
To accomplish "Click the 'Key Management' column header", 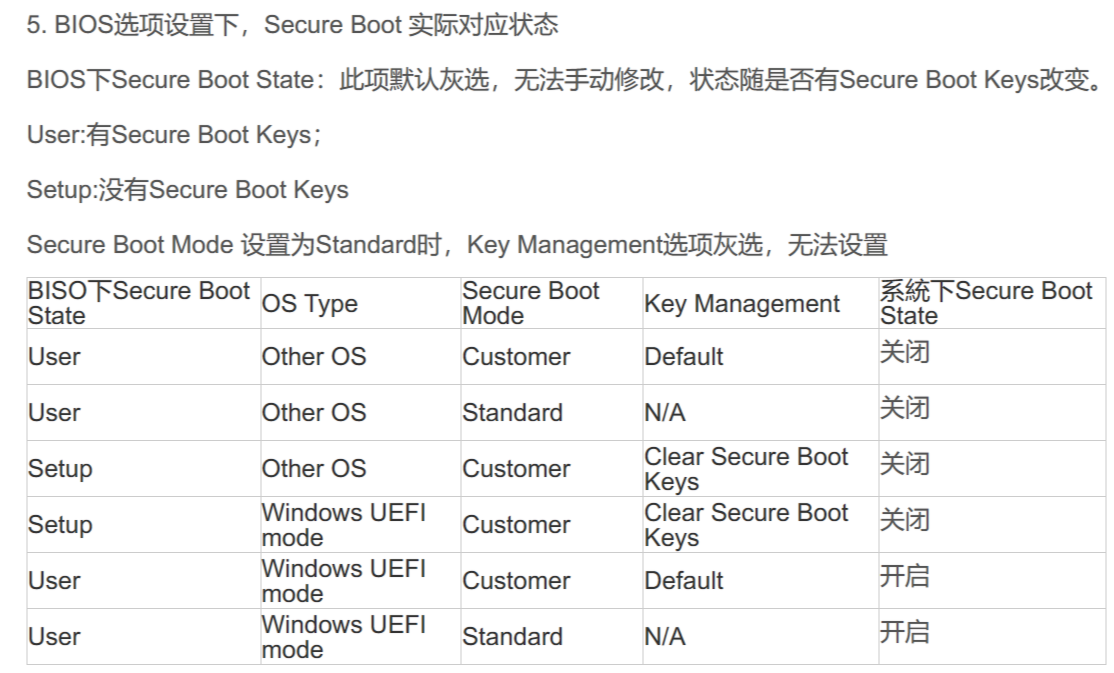I will [x=742, y=303].
